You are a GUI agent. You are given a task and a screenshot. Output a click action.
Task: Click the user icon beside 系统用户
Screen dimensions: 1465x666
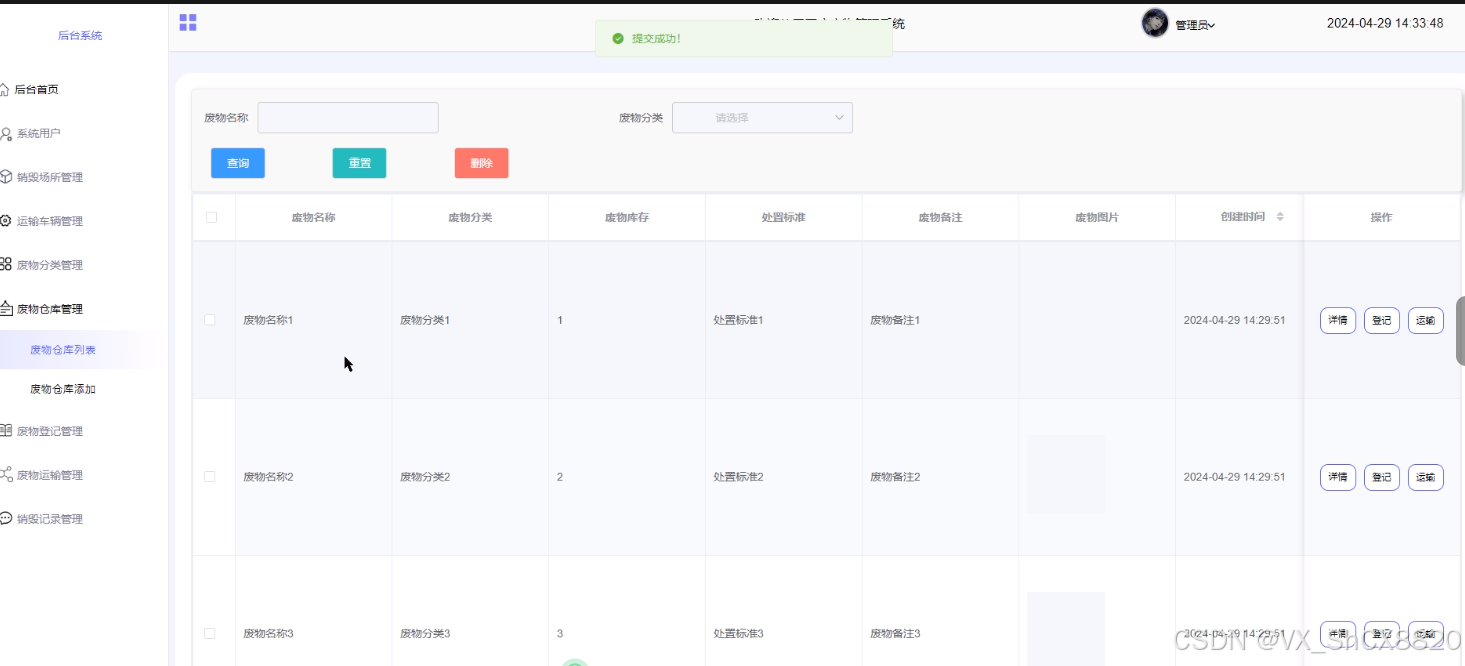[x=6, y=133]
